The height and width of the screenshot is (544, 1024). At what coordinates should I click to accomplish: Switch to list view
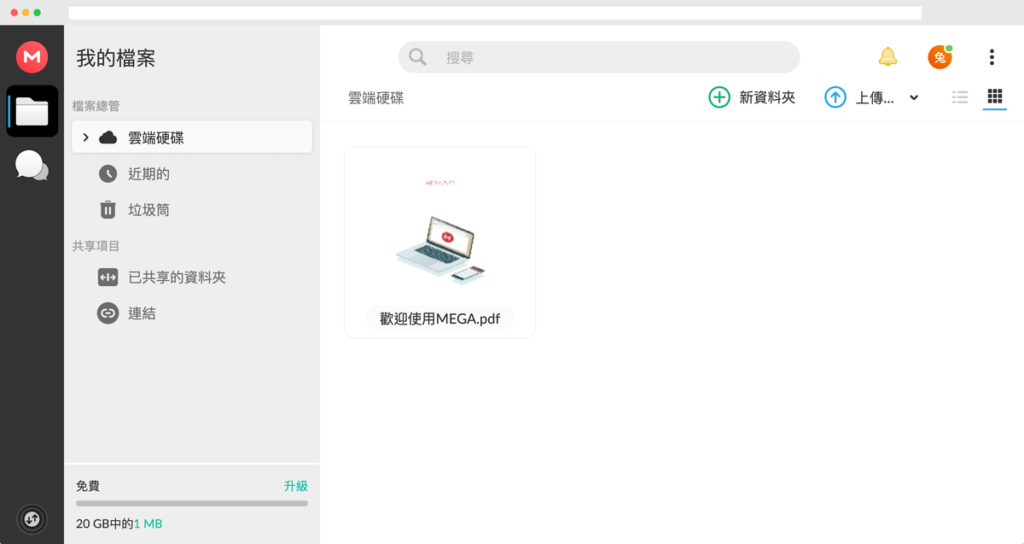coord(960,97)
